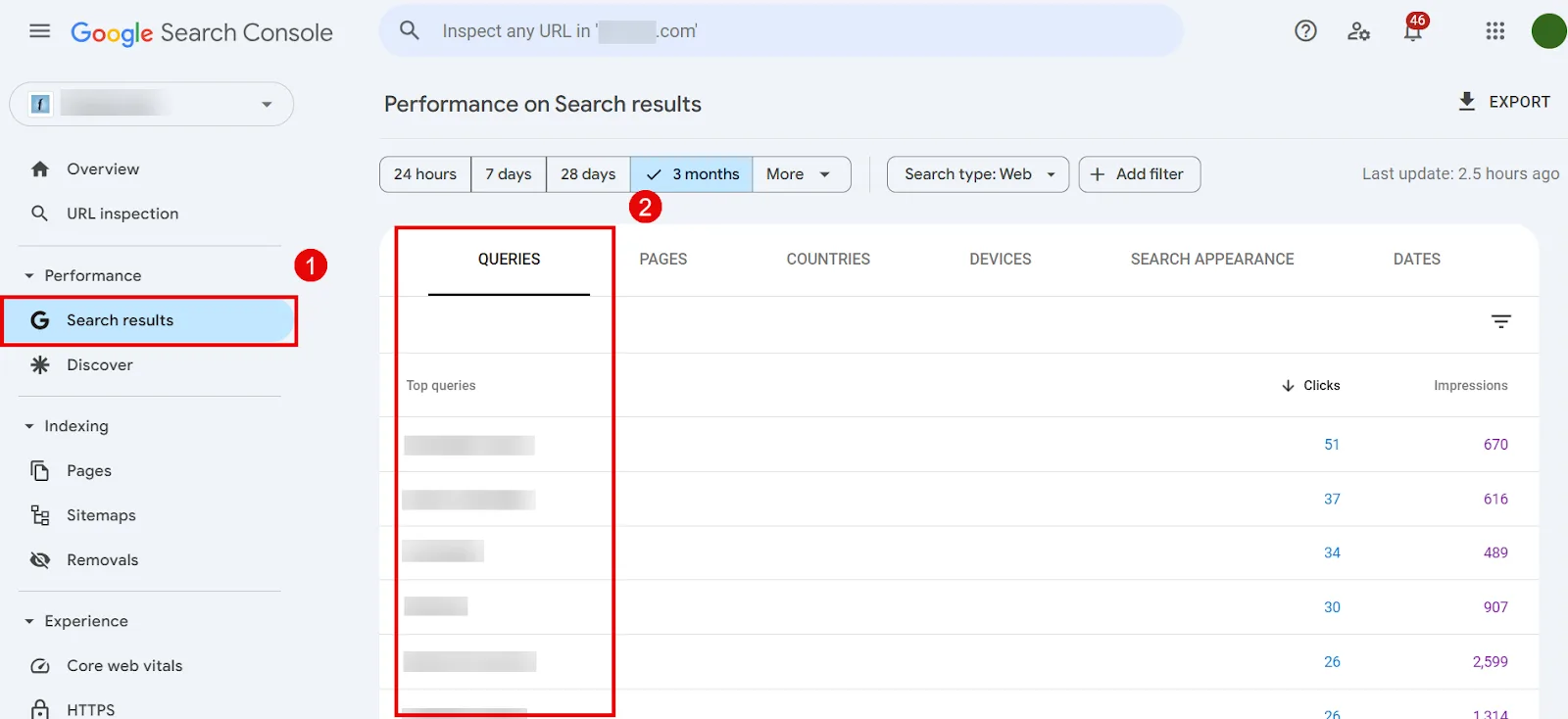Select the 24 hours date range
The image size is (1568, 719).
425,174
